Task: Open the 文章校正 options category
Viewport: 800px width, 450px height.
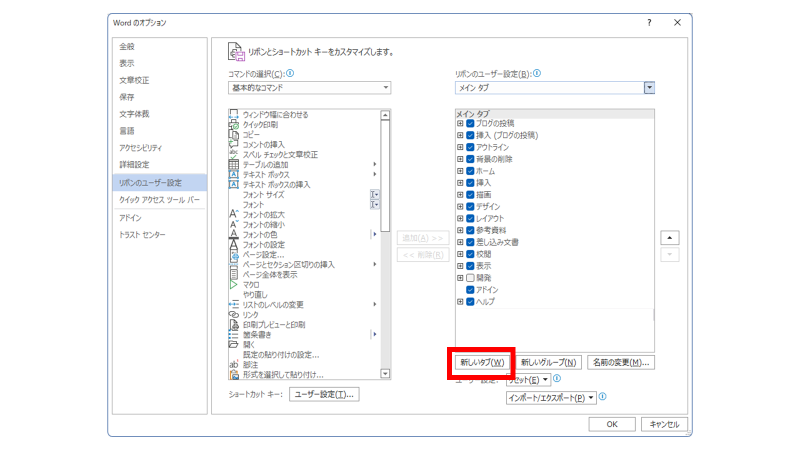Action: pyautogui.click(x=160, y=80)
